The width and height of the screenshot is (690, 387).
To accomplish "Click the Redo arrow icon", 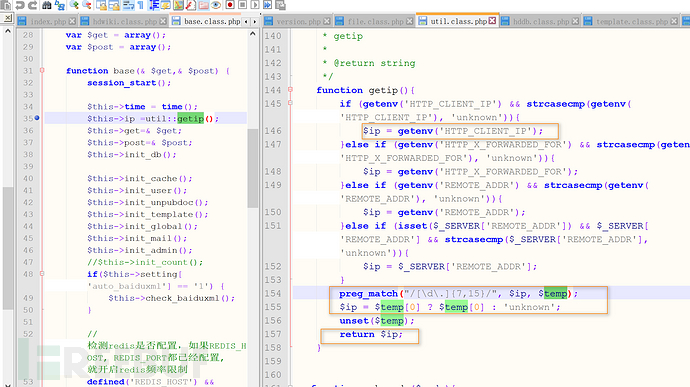I will (33, 5).
